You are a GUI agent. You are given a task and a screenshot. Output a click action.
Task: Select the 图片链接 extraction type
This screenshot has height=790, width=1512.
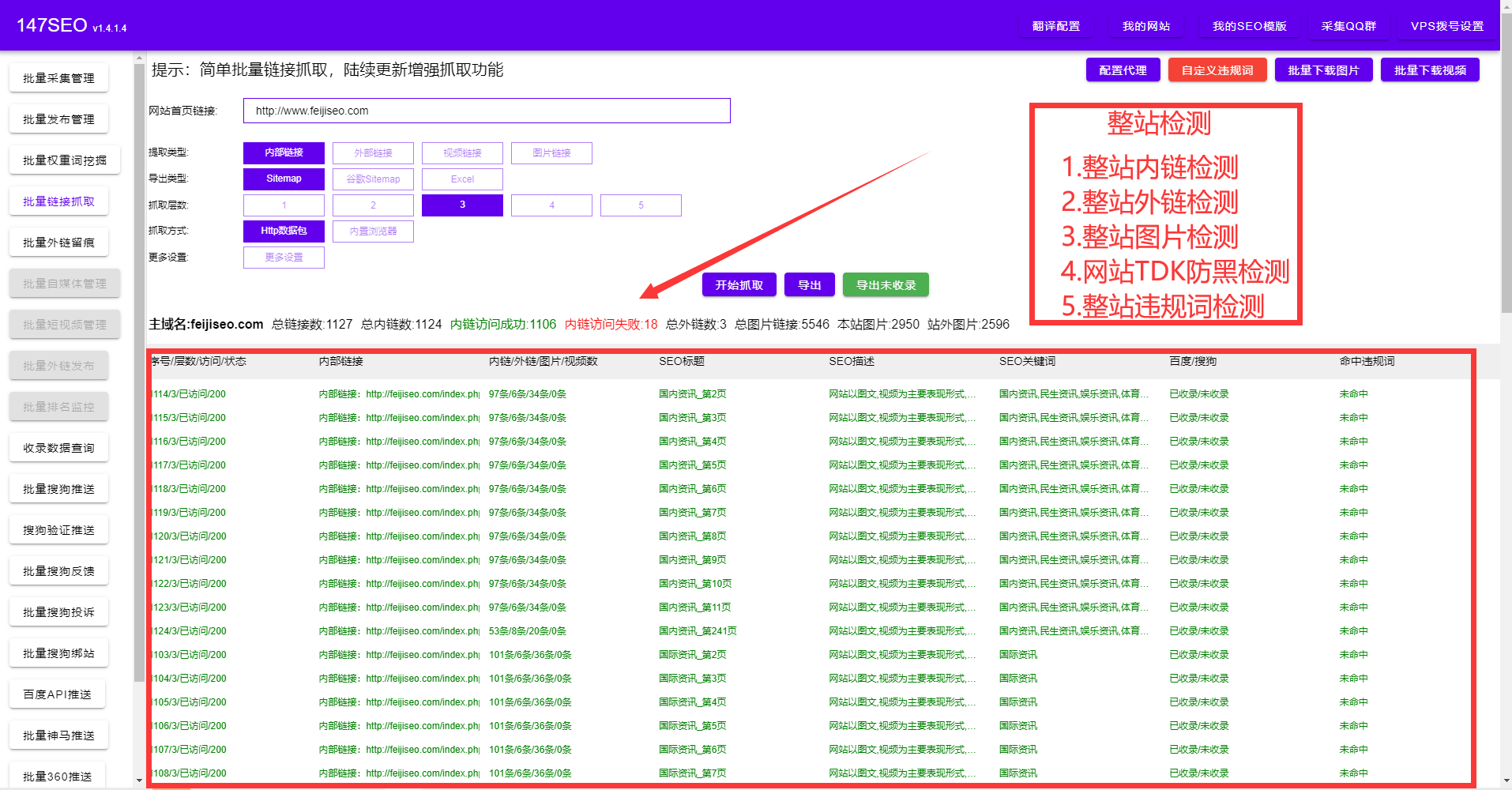[x=551, y=152]
